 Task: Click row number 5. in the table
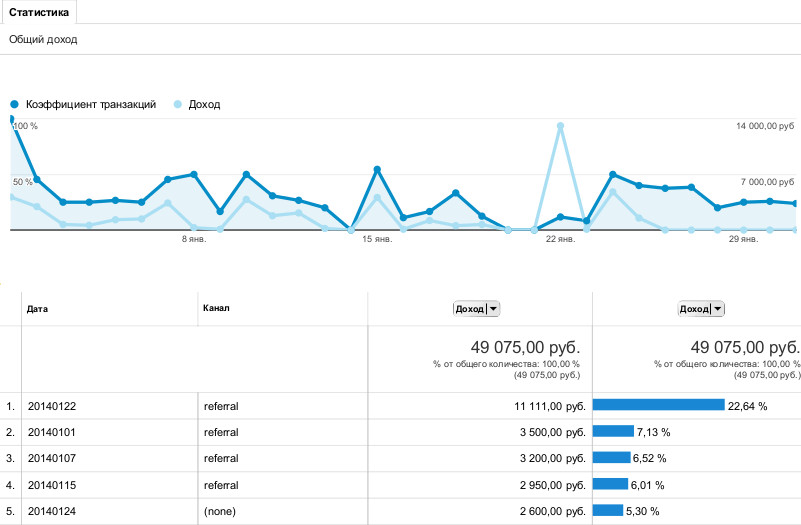coord(10,511)
